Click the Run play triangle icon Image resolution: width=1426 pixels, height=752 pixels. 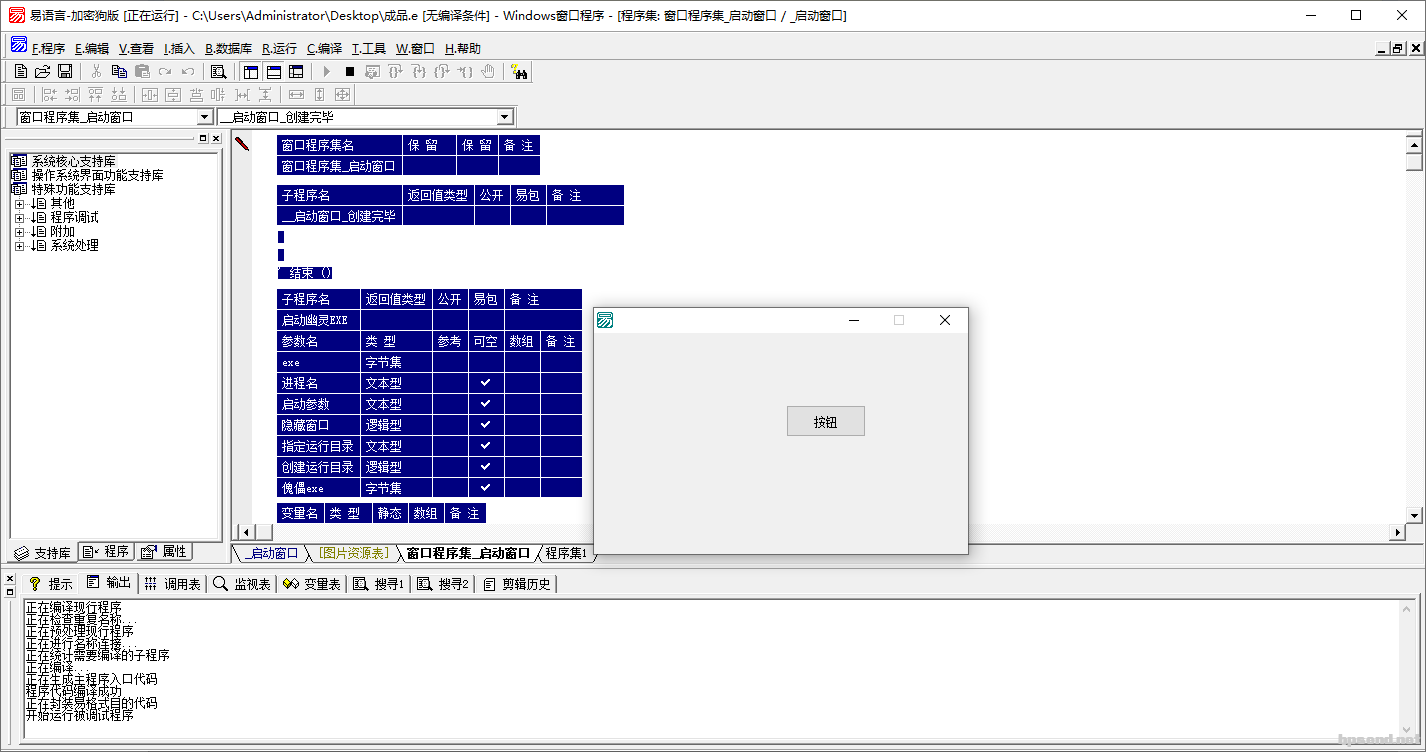coord(326,71)
